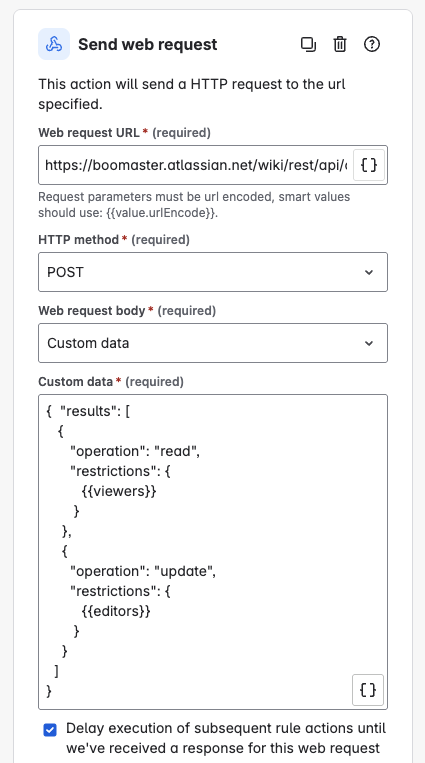Click the Delay execution label text
This screenshot has width=425, height=763.
point(226,738)
